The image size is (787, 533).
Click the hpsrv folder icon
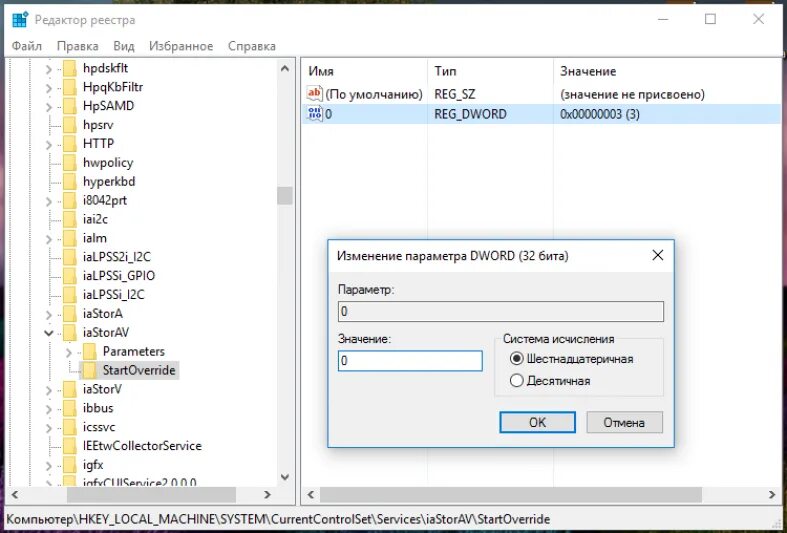click(70, 124)
